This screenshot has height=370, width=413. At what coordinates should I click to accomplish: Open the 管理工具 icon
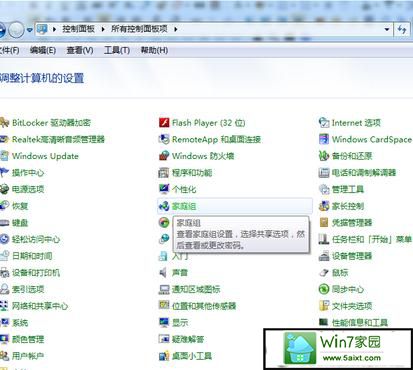[x=324, y=189]
